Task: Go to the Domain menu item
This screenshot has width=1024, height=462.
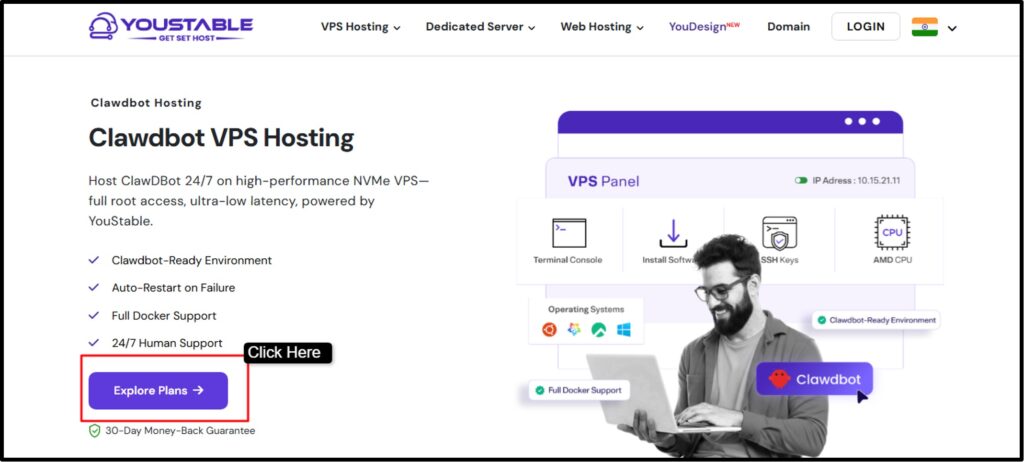Action: click(788, 27)
